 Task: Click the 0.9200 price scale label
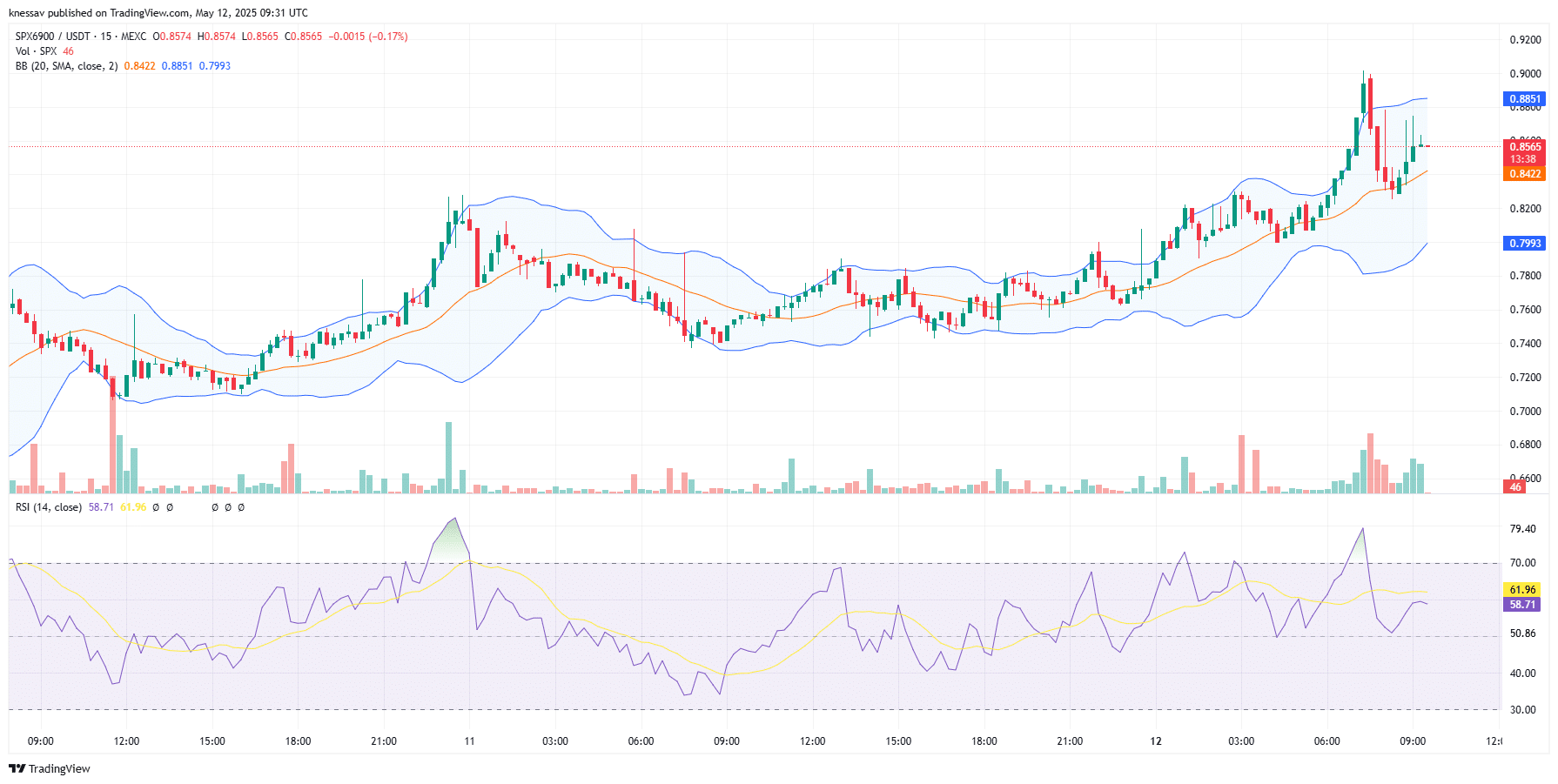[x=1525, y=40]
